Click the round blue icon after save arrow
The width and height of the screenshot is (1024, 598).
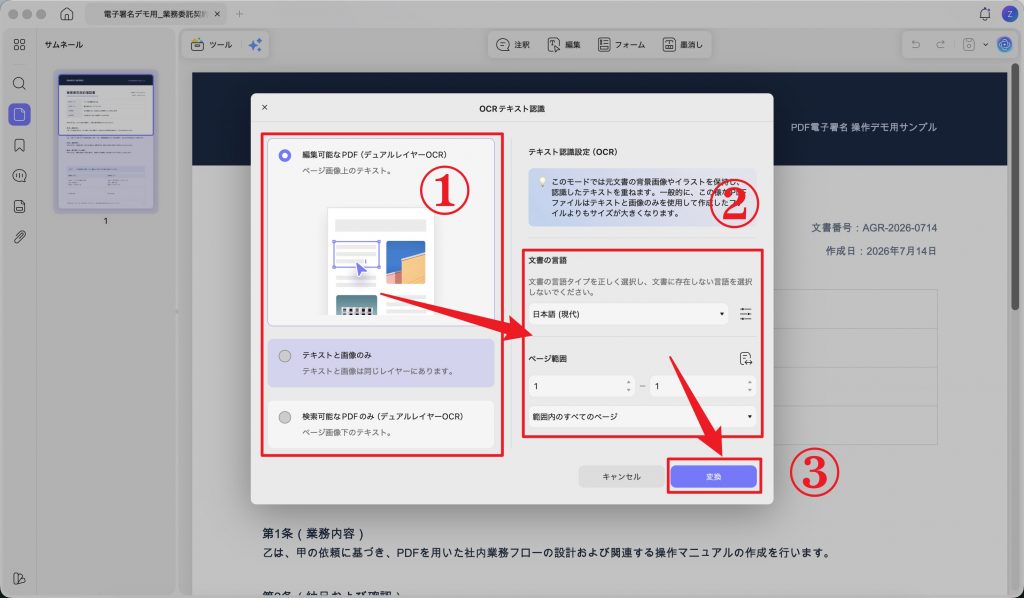[1004, 44]
